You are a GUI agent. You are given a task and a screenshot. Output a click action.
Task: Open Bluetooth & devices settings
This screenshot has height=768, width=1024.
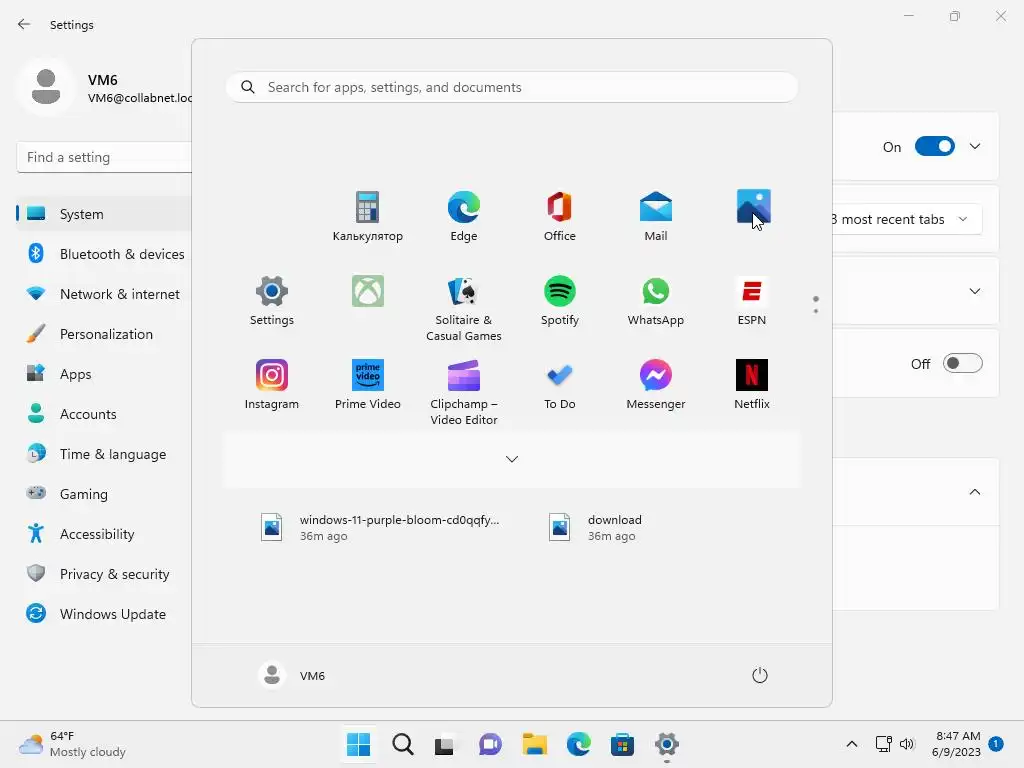tap(104, 254)
